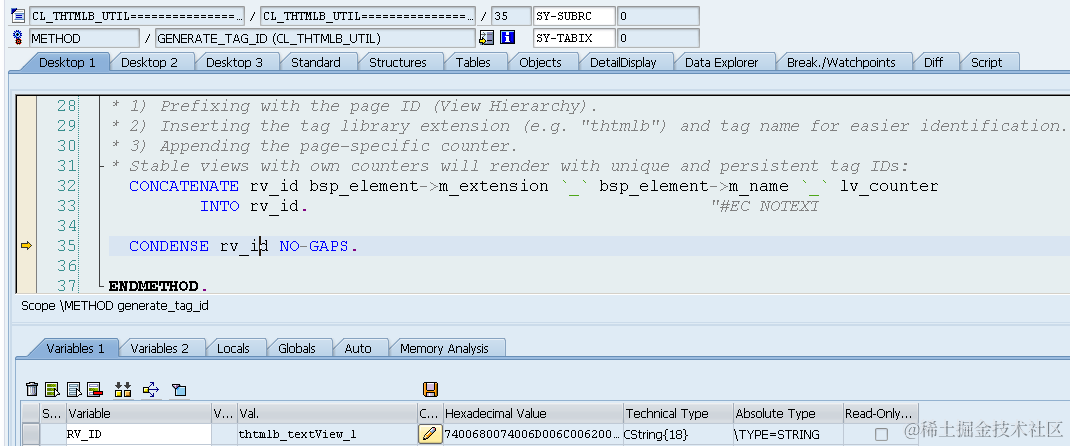
Task: Switch to the Desktop 2 tab
Action: 149,62
